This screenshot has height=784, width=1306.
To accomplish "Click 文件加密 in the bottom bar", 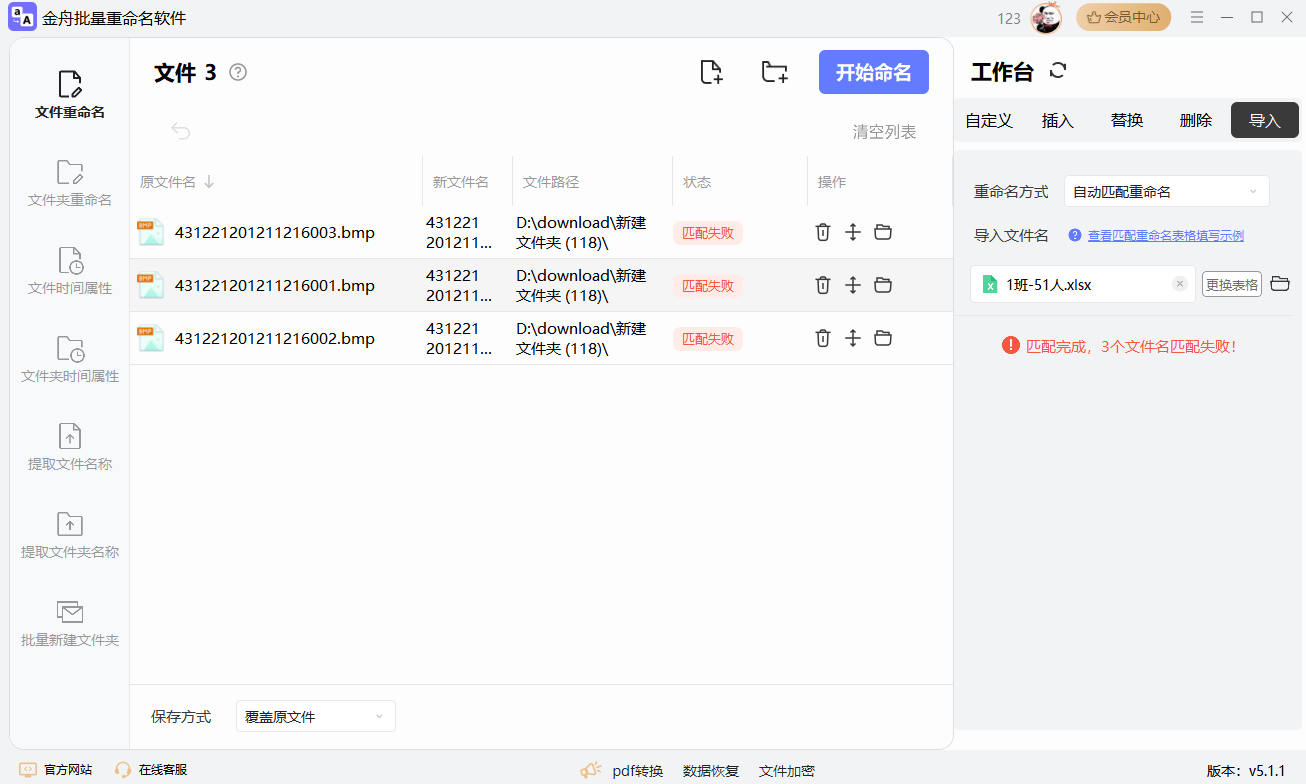I will (787, 771).
